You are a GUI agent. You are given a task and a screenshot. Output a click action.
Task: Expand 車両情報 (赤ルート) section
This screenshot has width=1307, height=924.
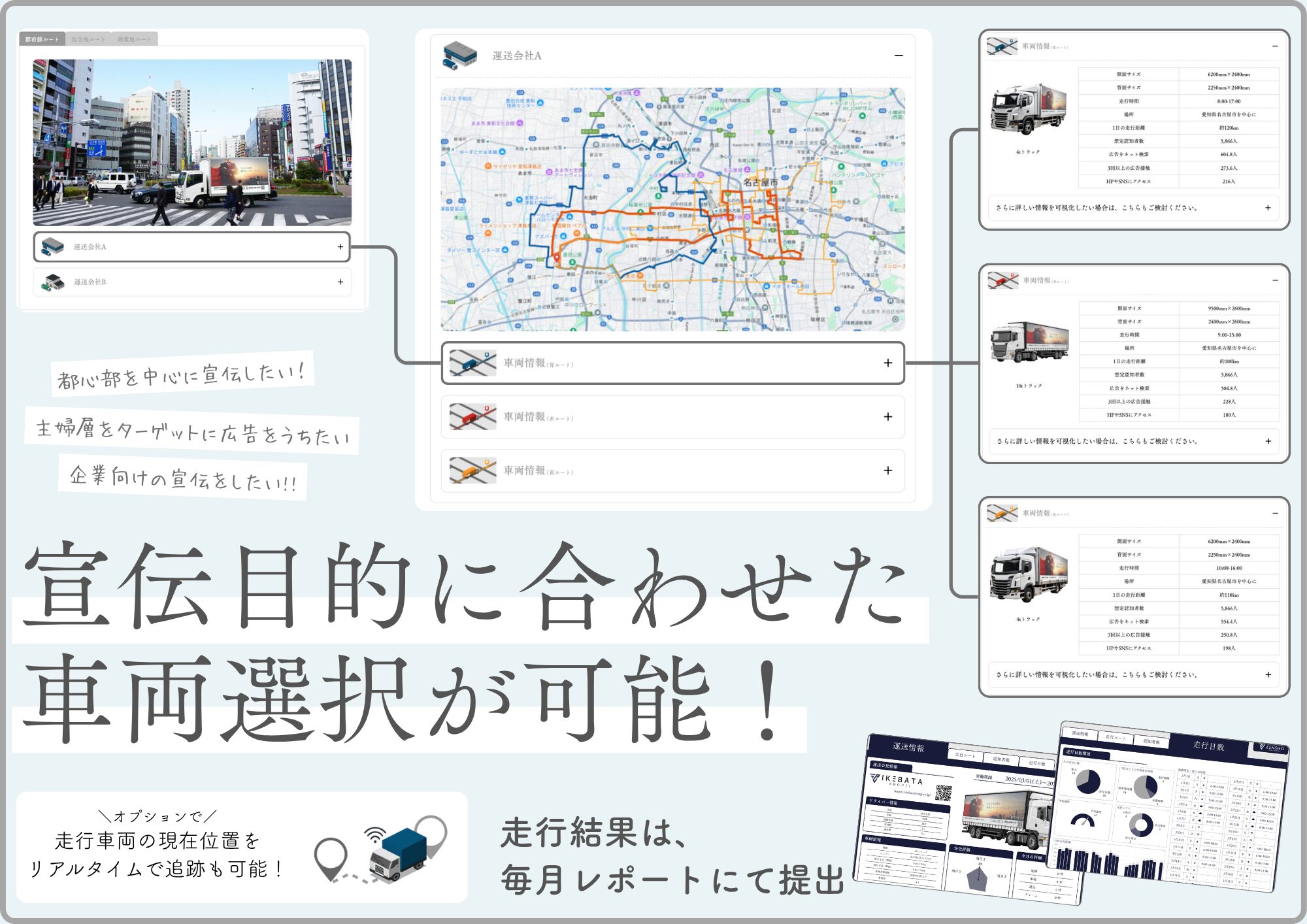(887, 416)
